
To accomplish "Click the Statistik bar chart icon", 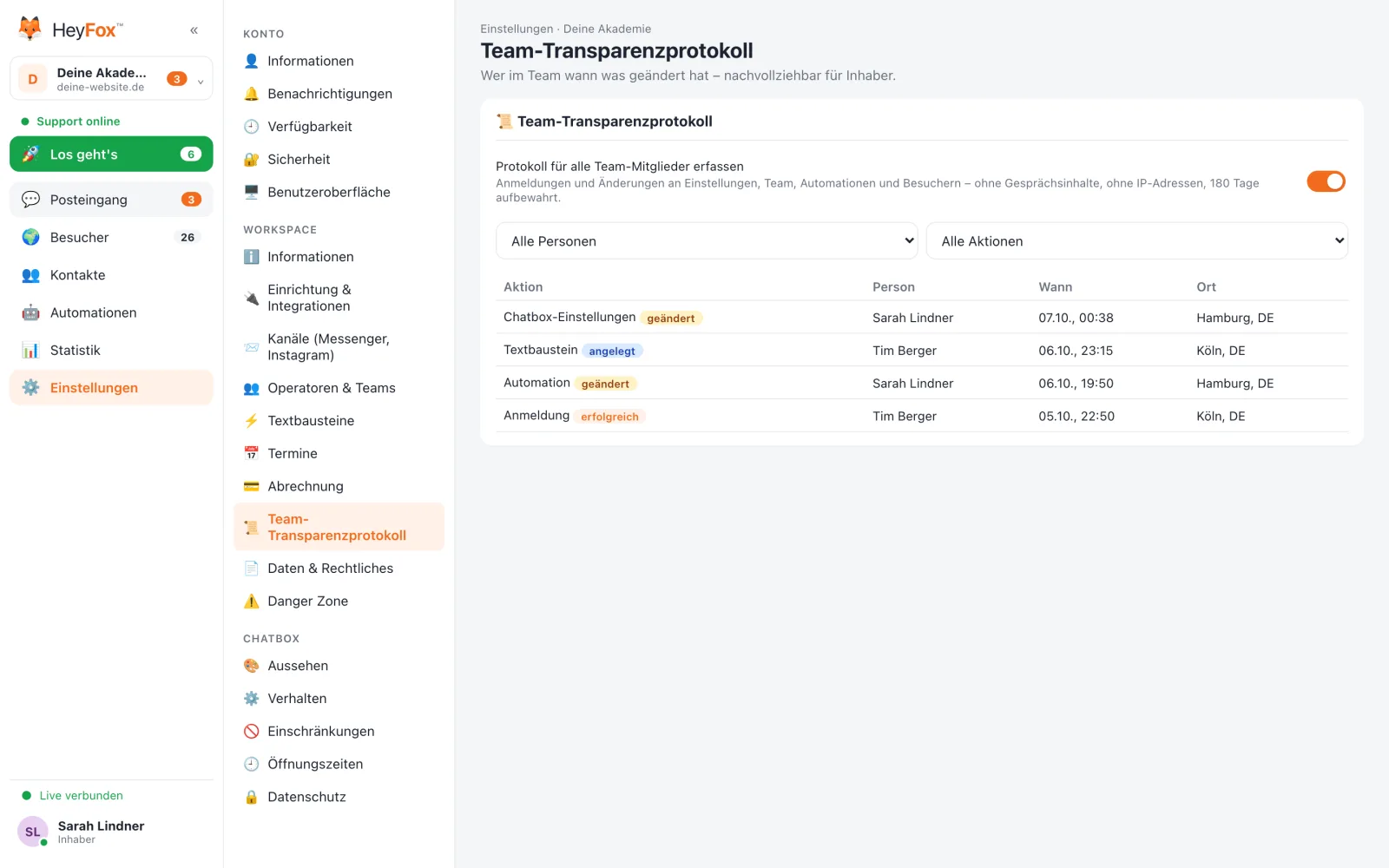I will click(x=30, y=351).
